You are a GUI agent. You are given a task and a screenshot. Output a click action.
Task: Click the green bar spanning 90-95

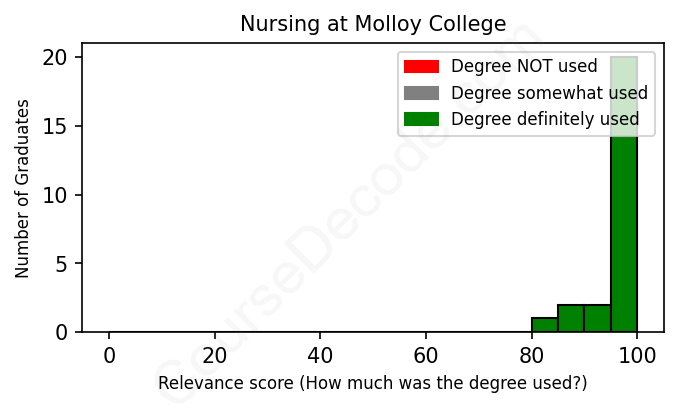point(598,318)
